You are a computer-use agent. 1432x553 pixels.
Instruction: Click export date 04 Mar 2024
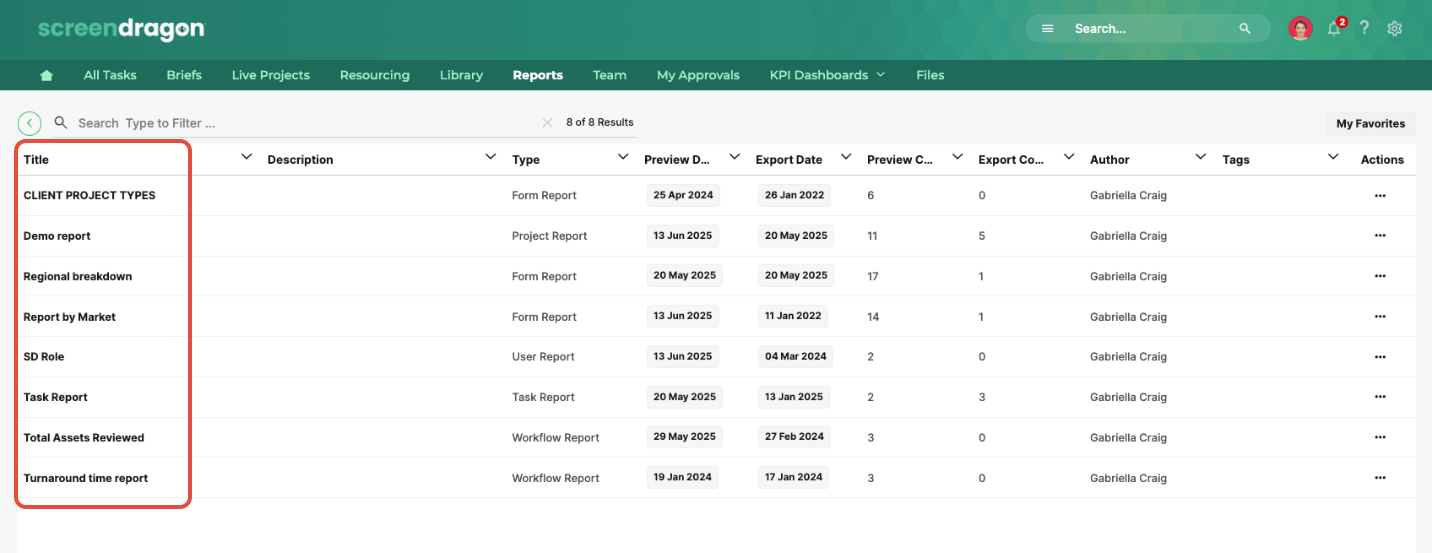click(x=796, y=356)
